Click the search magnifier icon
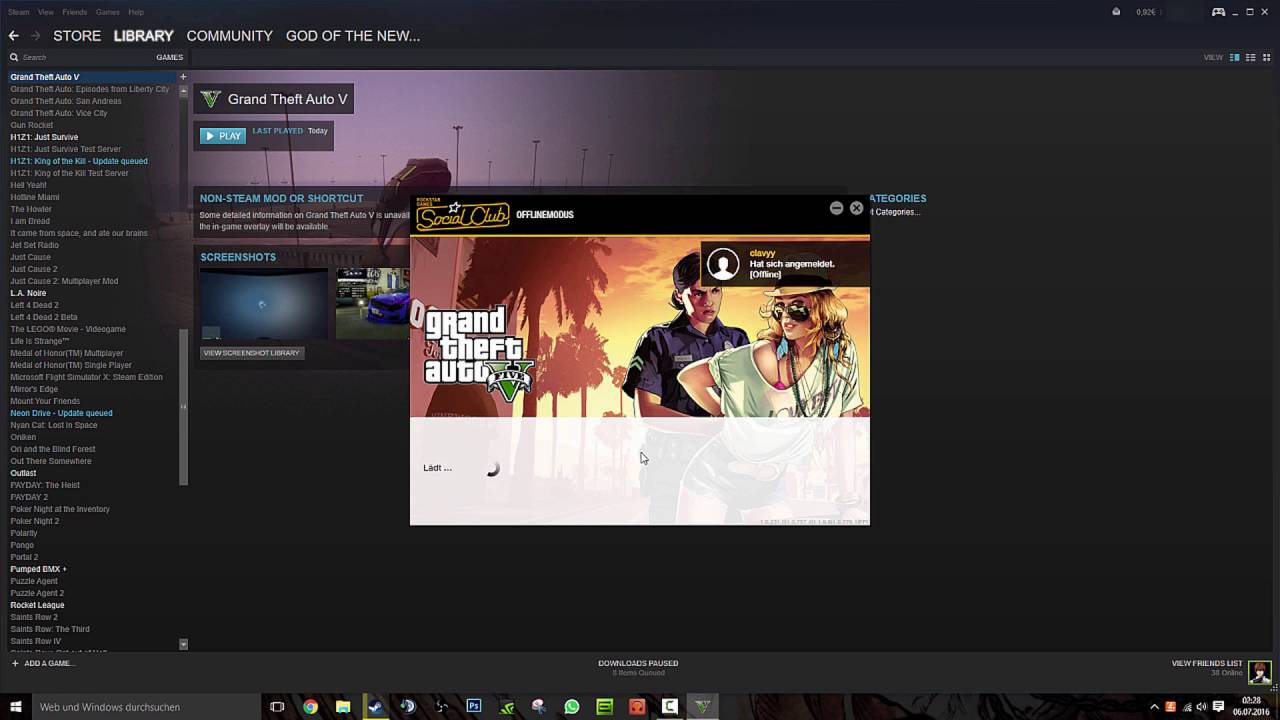 [x=14, y=57]
